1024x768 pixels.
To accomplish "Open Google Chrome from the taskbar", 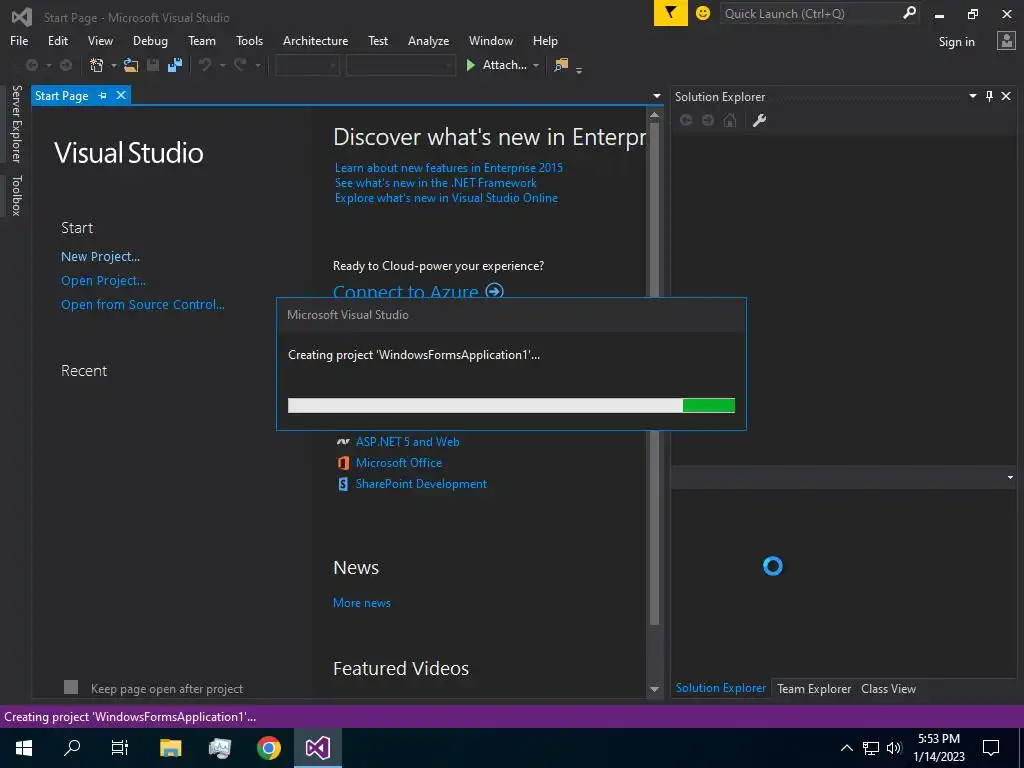I will point(268,748).
